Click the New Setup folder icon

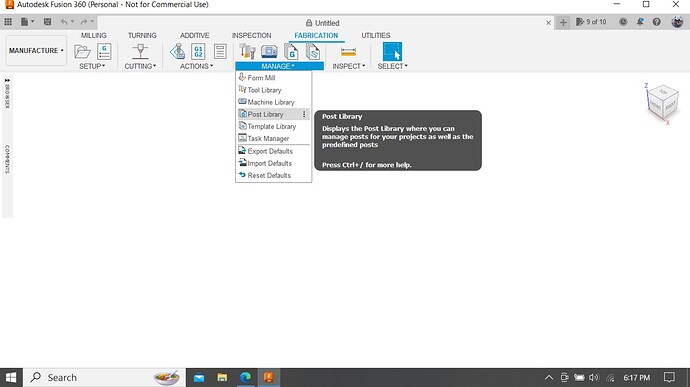point(82,52)
